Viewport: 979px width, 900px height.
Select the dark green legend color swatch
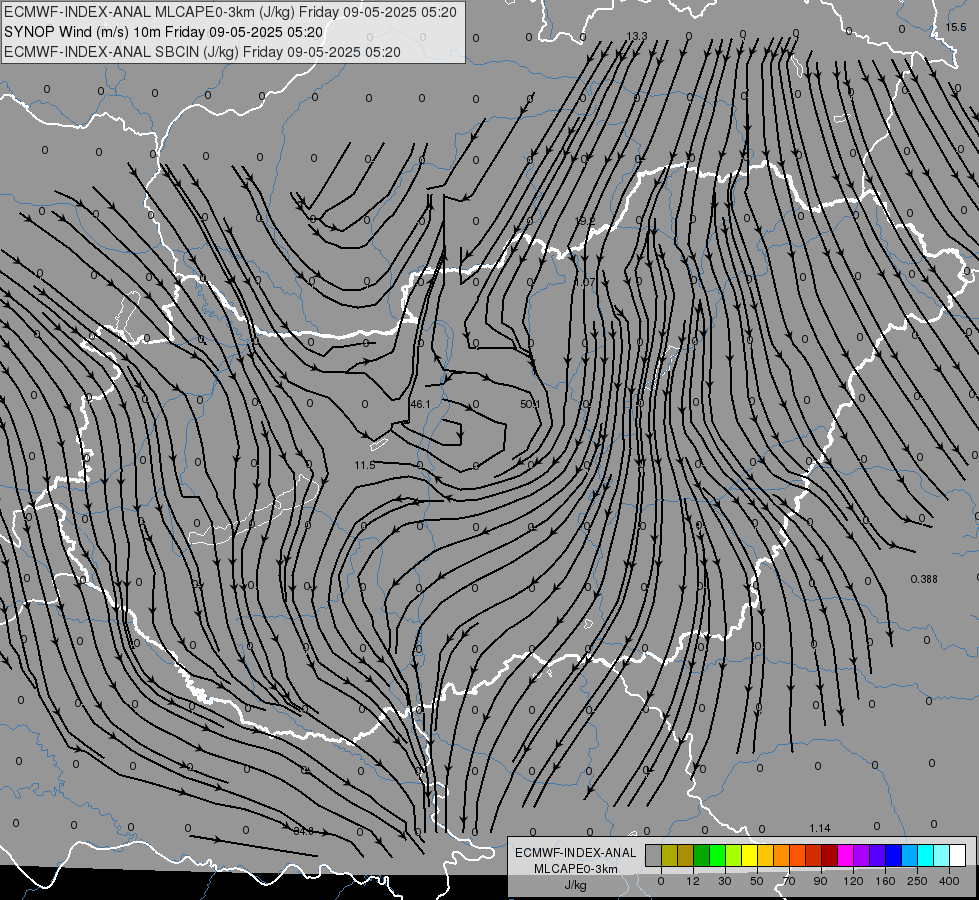702,855
